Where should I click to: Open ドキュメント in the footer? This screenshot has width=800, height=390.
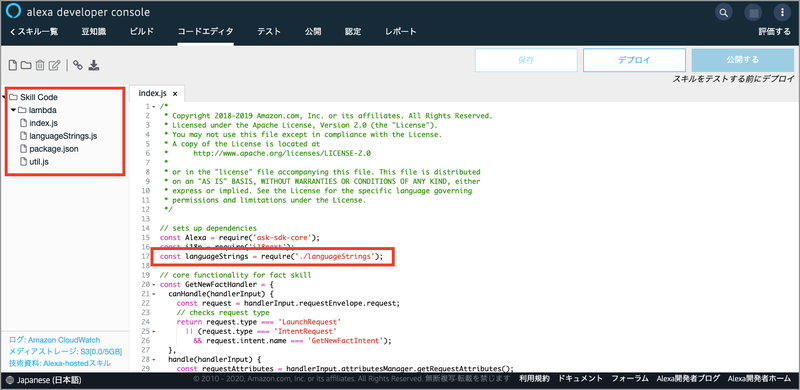[x=581, y=379]
